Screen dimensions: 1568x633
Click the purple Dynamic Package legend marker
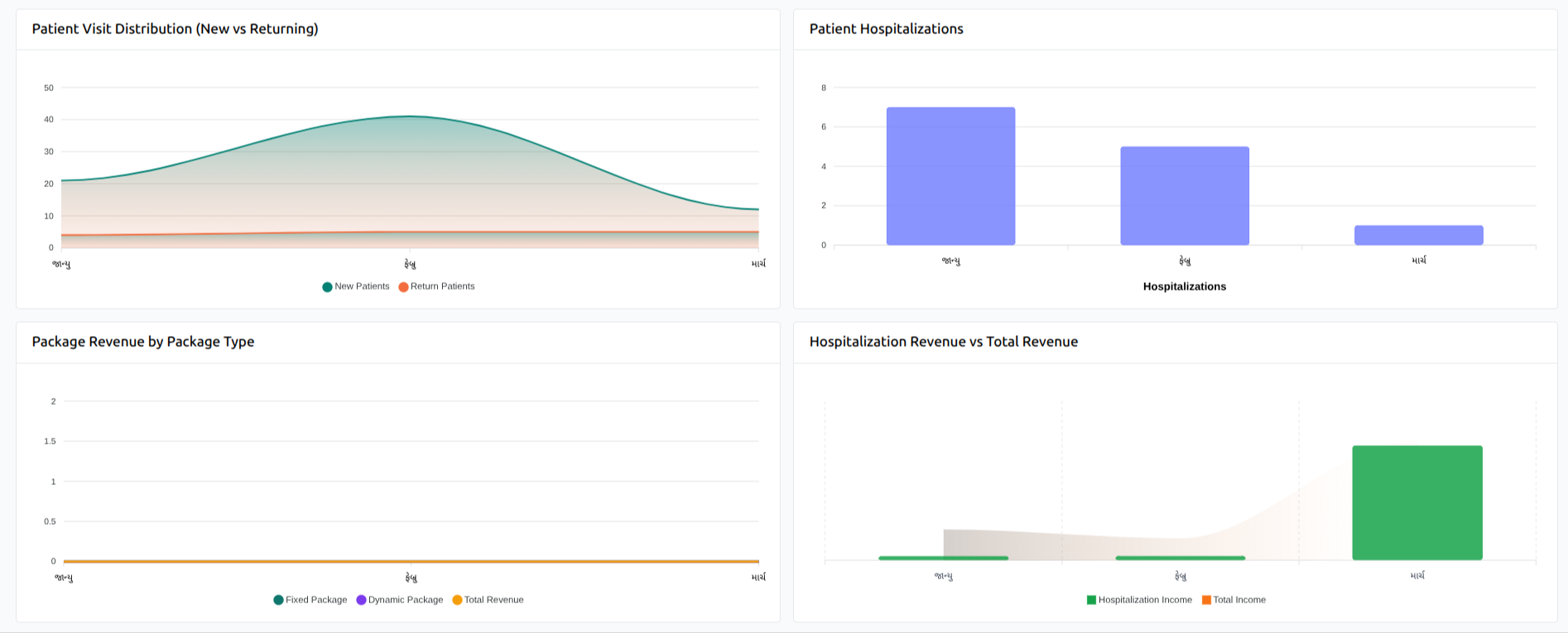point(362,600)
